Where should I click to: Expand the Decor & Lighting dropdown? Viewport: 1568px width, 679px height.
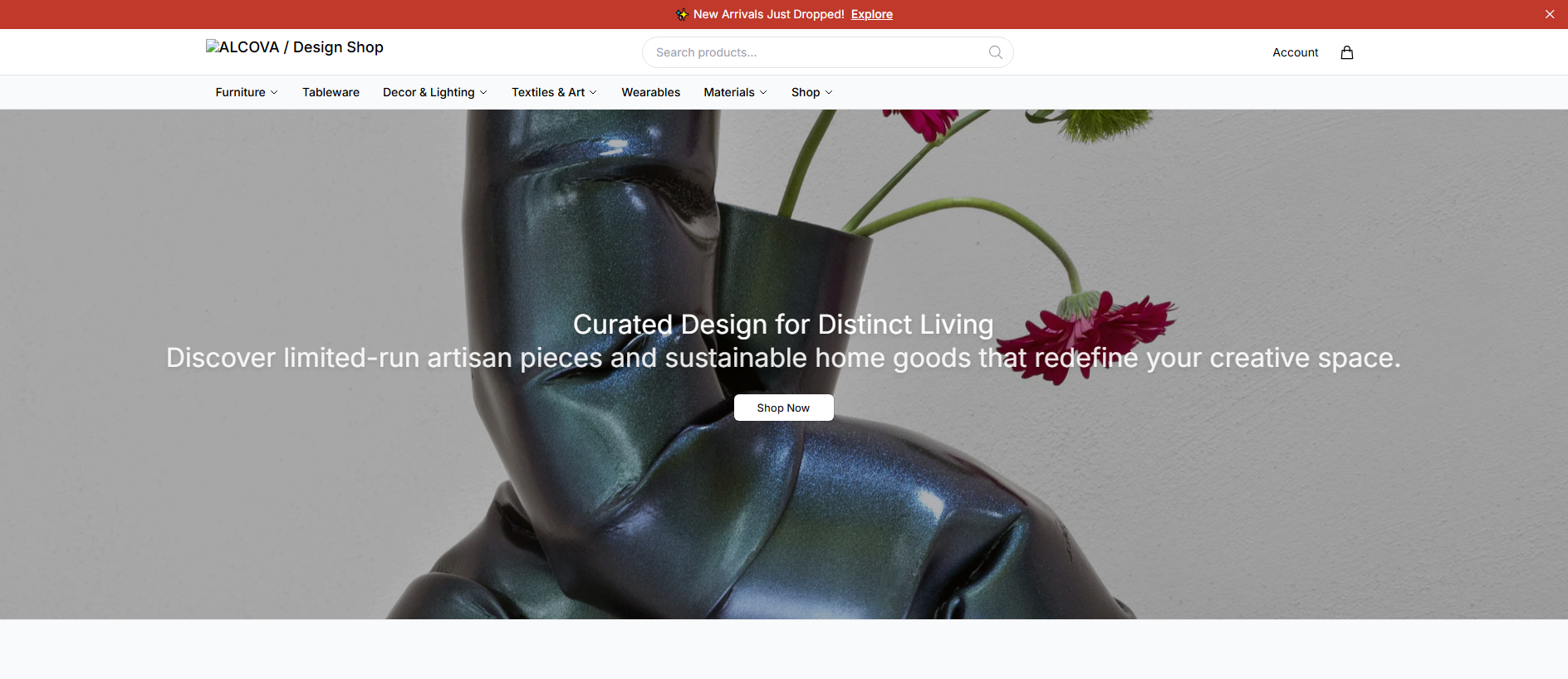coord(434,92)
